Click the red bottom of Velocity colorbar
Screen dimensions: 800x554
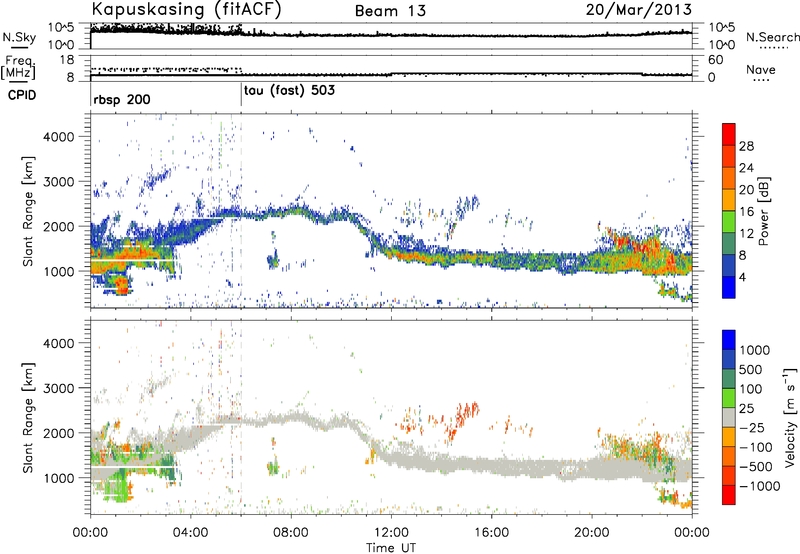pyautogui.click(x=729, y=495)
